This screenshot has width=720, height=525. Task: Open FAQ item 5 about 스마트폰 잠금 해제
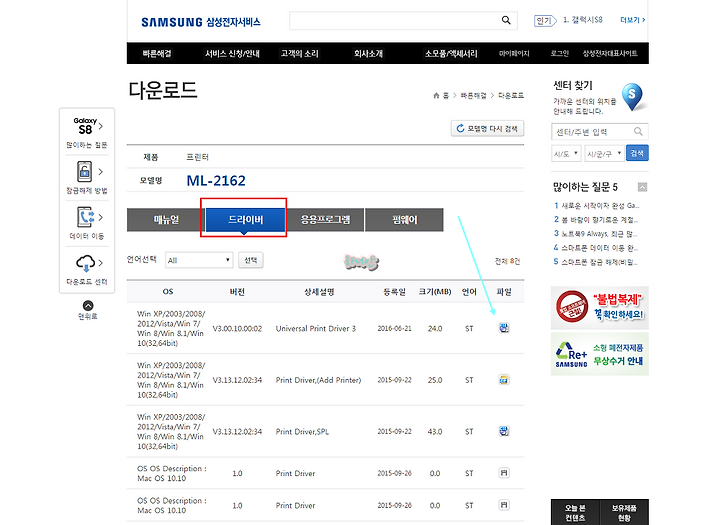596,262
